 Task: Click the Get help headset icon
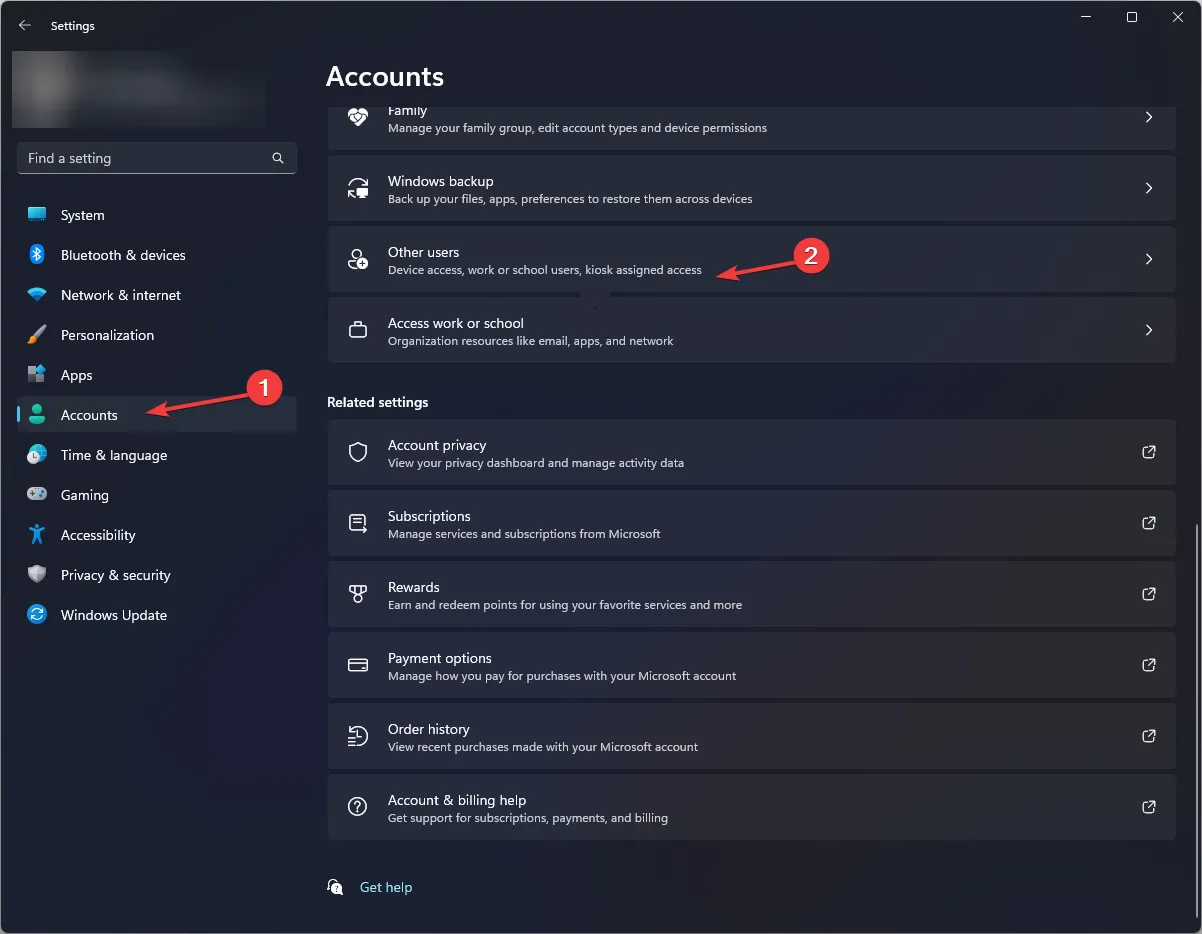point(336,887)
